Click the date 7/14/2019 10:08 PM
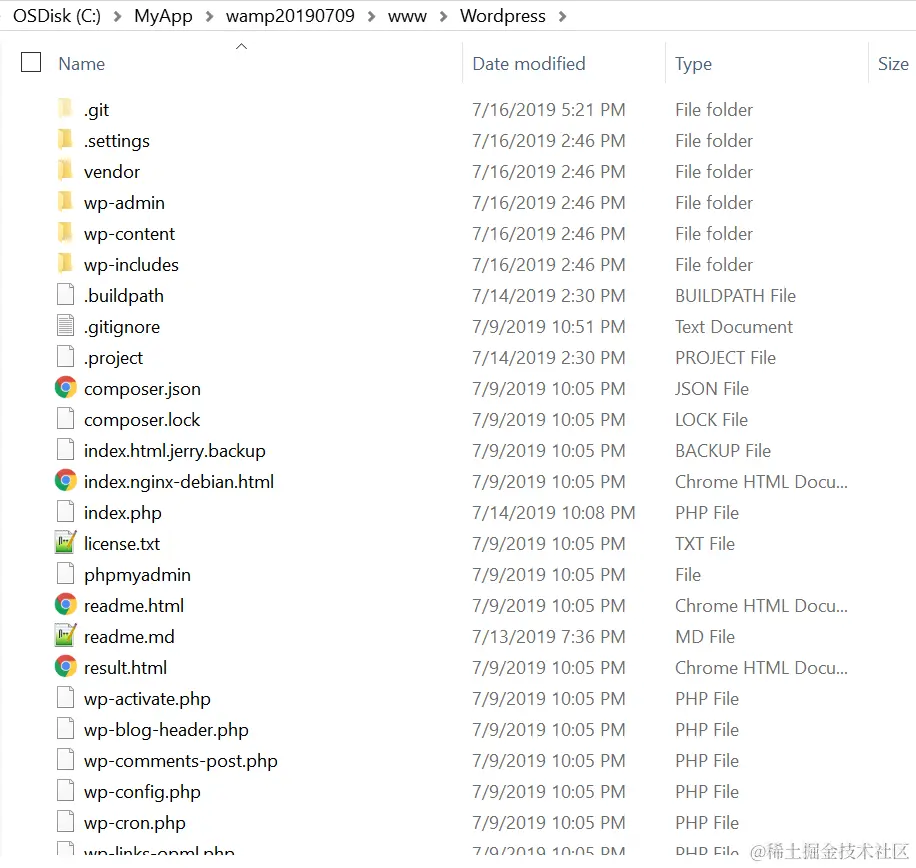The width and height of the screenshot is (916, 868). [x=554, y=513]
